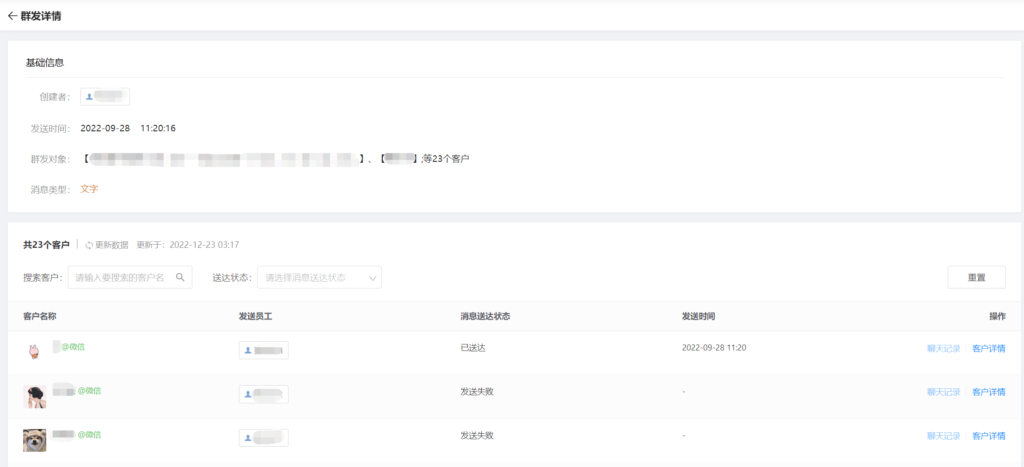The image size is (1024, 467).
Task: Click the dark-haired avatar in second row
Action: pos(35,395)
